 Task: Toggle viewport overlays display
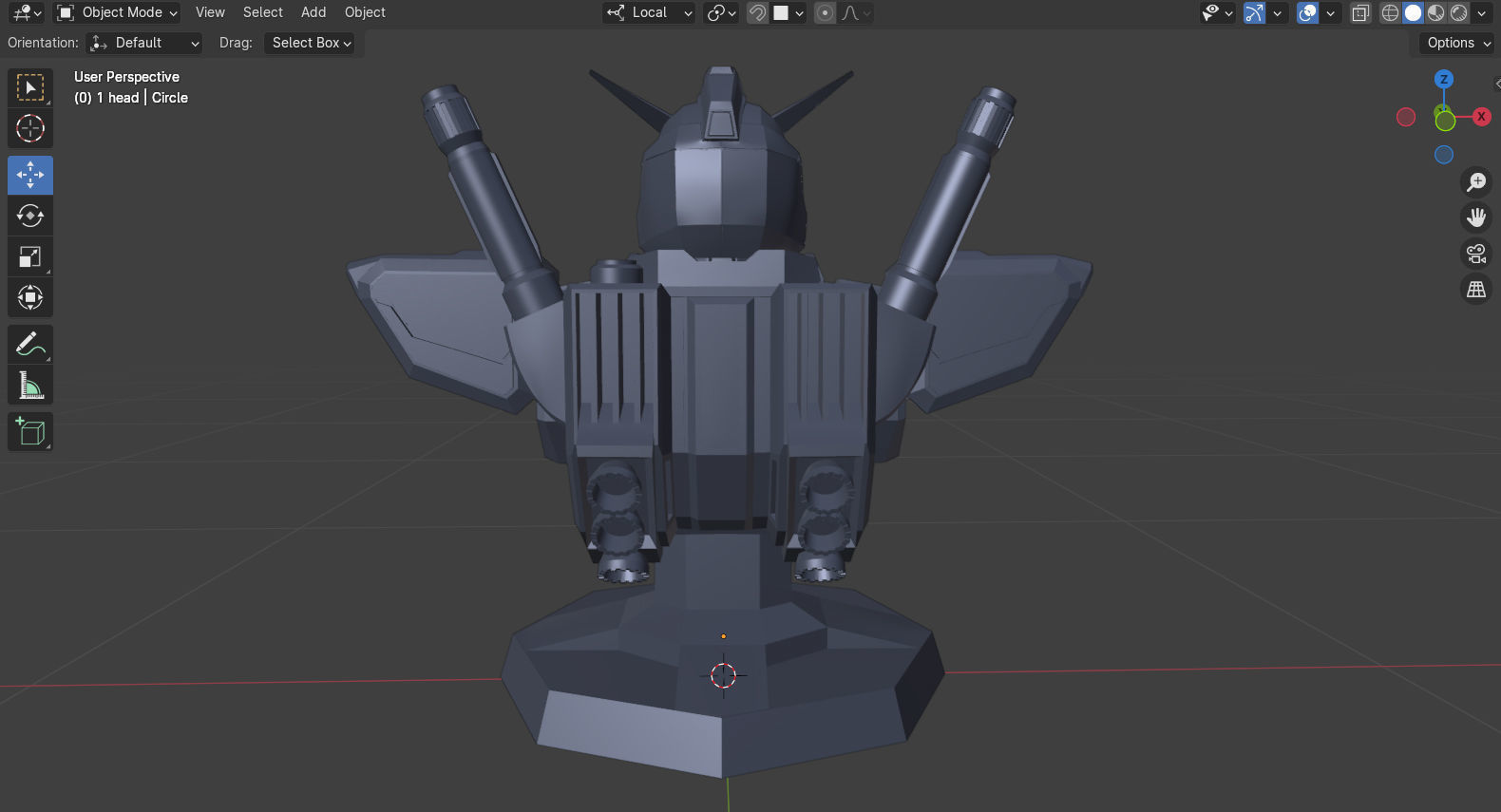(1307, 12)
